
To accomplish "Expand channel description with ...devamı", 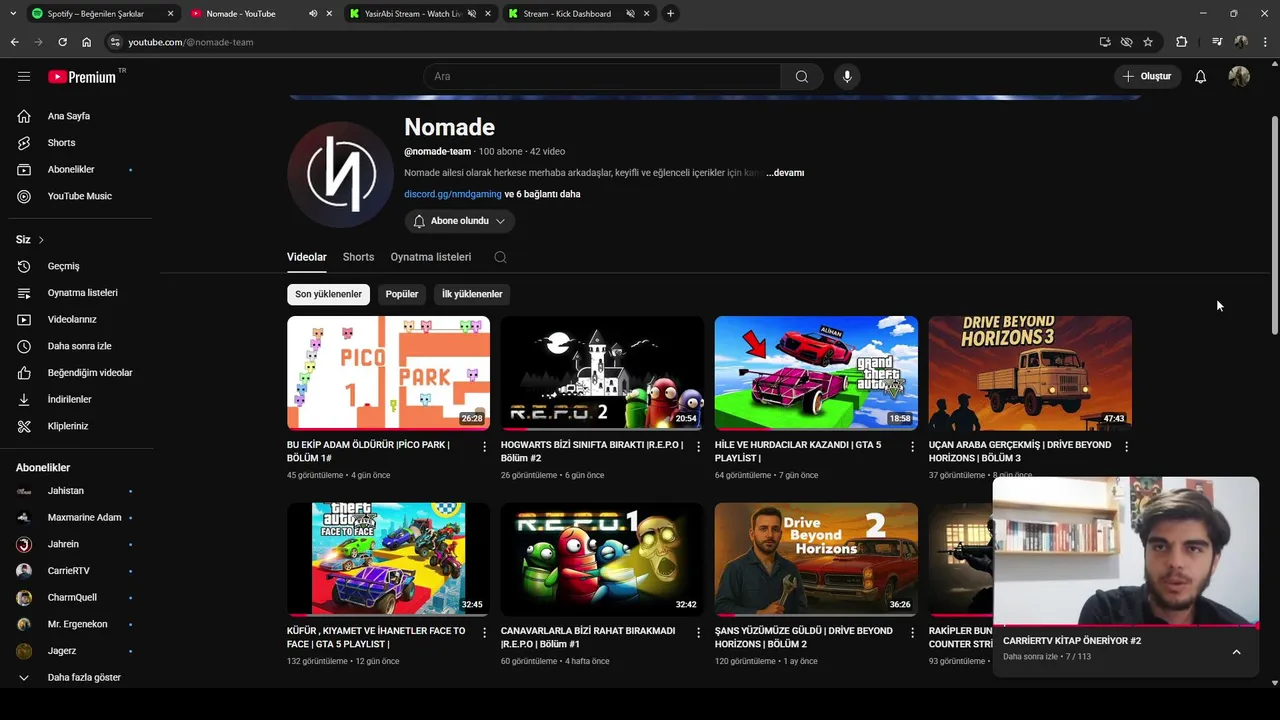I will pyautogui.click(x=785, y=173).
